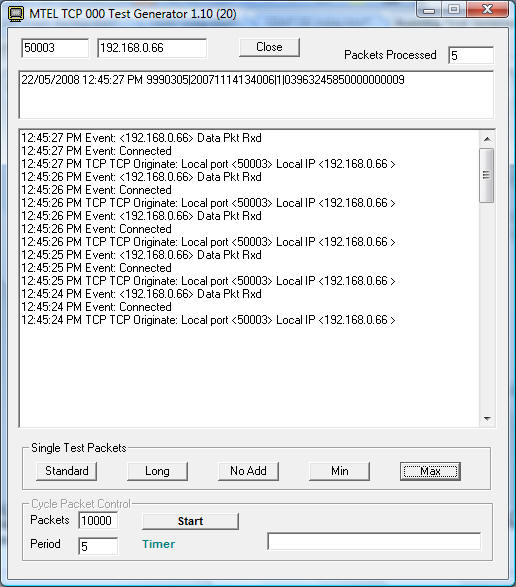The height and width of the screenshot is (587, 516).
Task: Send a Min test packet
Action: [x=339, y=471]
